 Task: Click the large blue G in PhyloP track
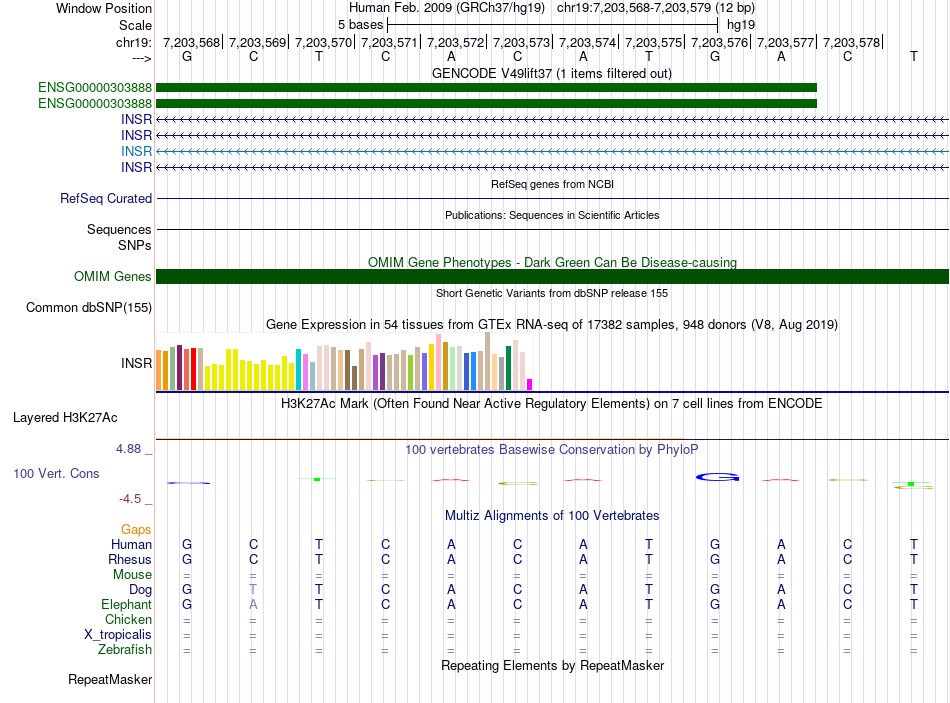(717, 477)
